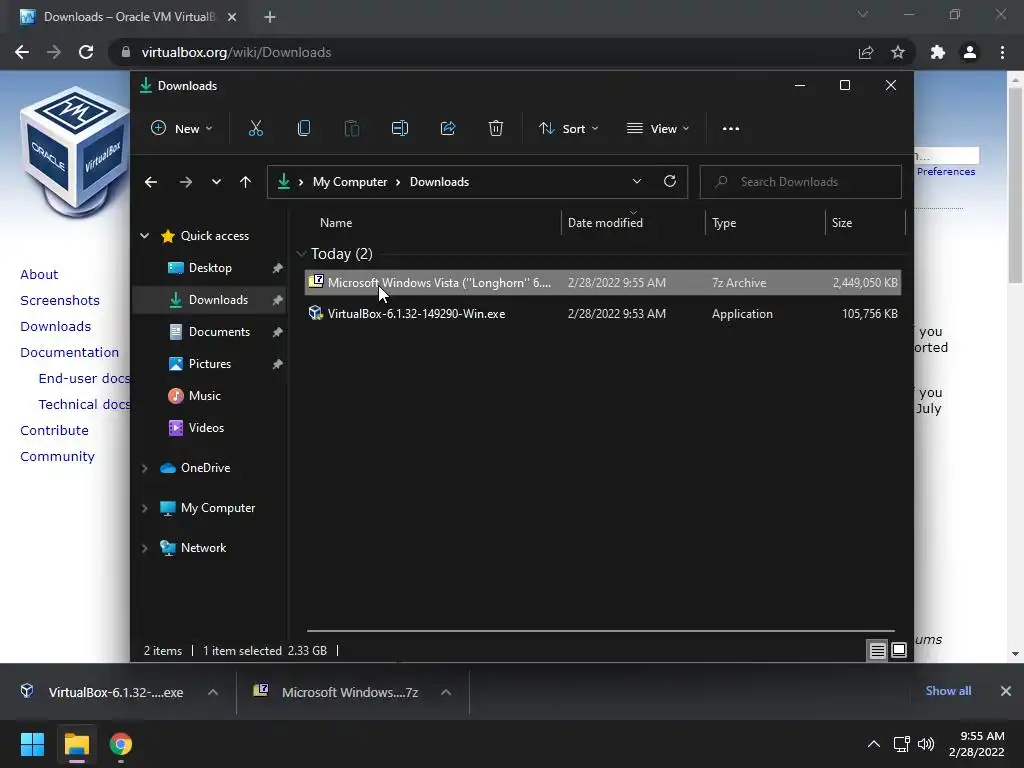The height and width of the screenshot is (768, 1024).
Task: Bookmark this page with star icon
Action: [x=898, y=52]
